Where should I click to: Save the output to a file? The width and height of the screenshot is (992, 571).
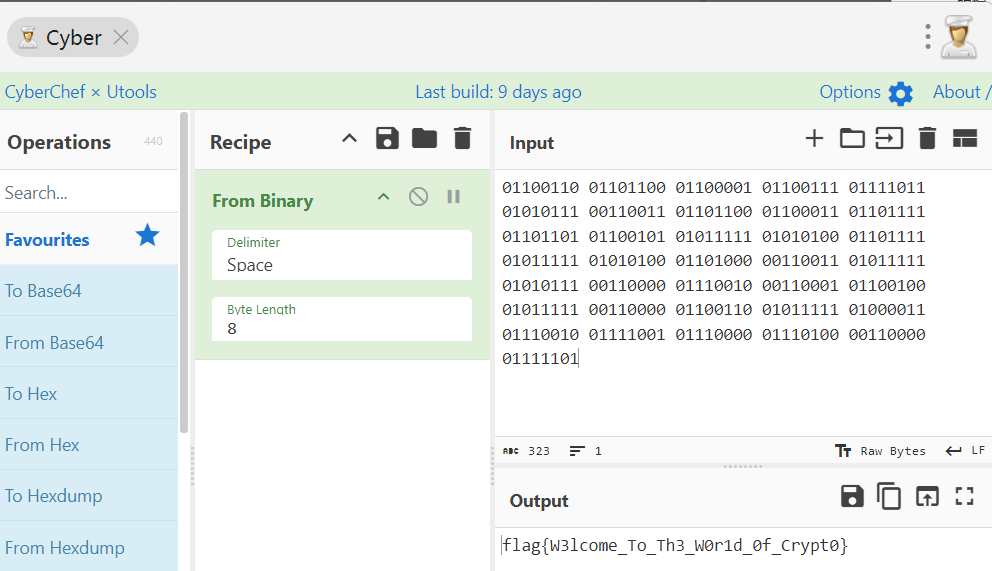click(x=852, y=496)
